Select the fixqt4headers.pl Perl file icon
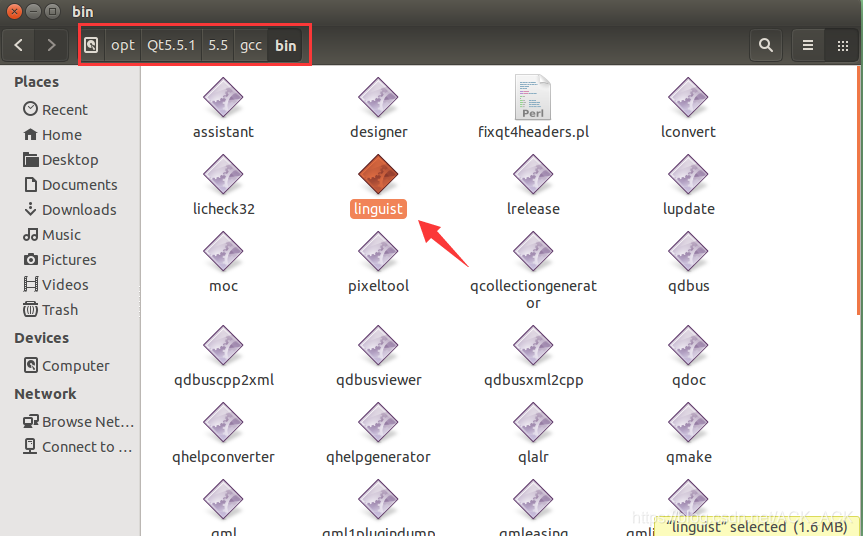 (533, 97)
